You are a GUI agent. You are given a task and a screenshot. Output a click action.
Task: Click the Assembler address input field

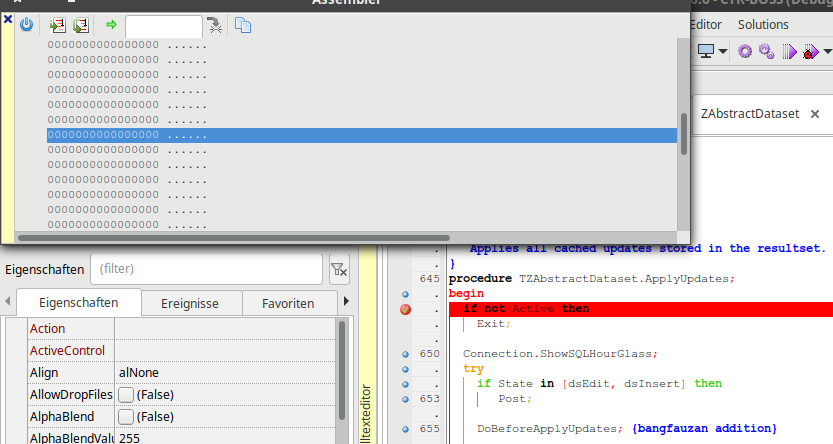click(x=163, y=25)
